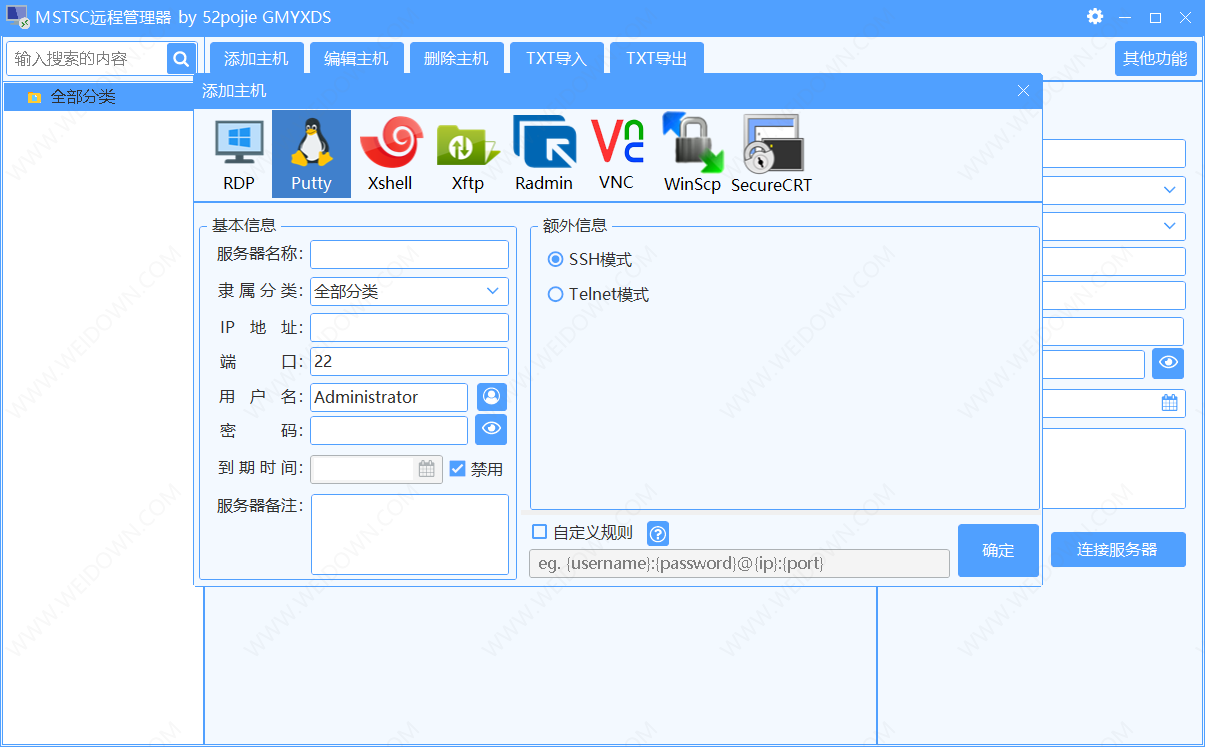The image size is (1205, 747).
Task: Click the search magnifier icon
Action: click(x=181, y=59)
